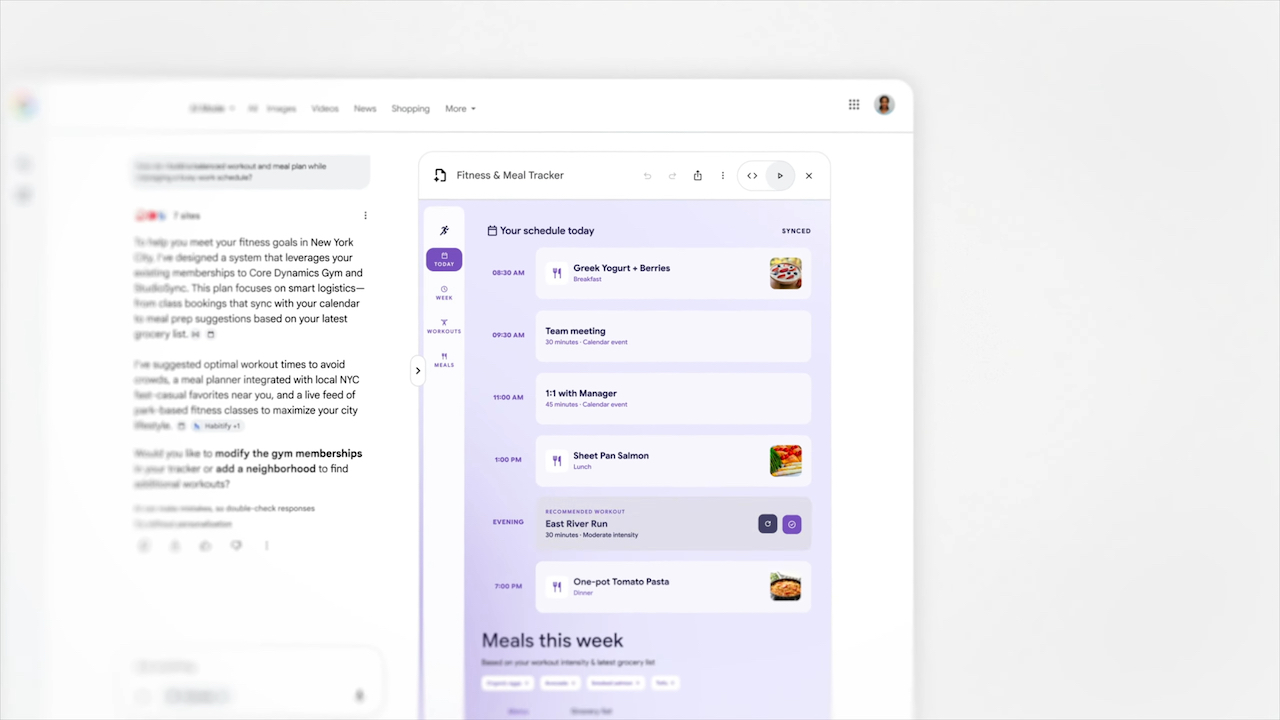The height and width of the screenshot is (720, 1280).
Task: Click the One-pot Tomato Pasta fork icon
Action: pyautogui.click(x=557, y=586)
